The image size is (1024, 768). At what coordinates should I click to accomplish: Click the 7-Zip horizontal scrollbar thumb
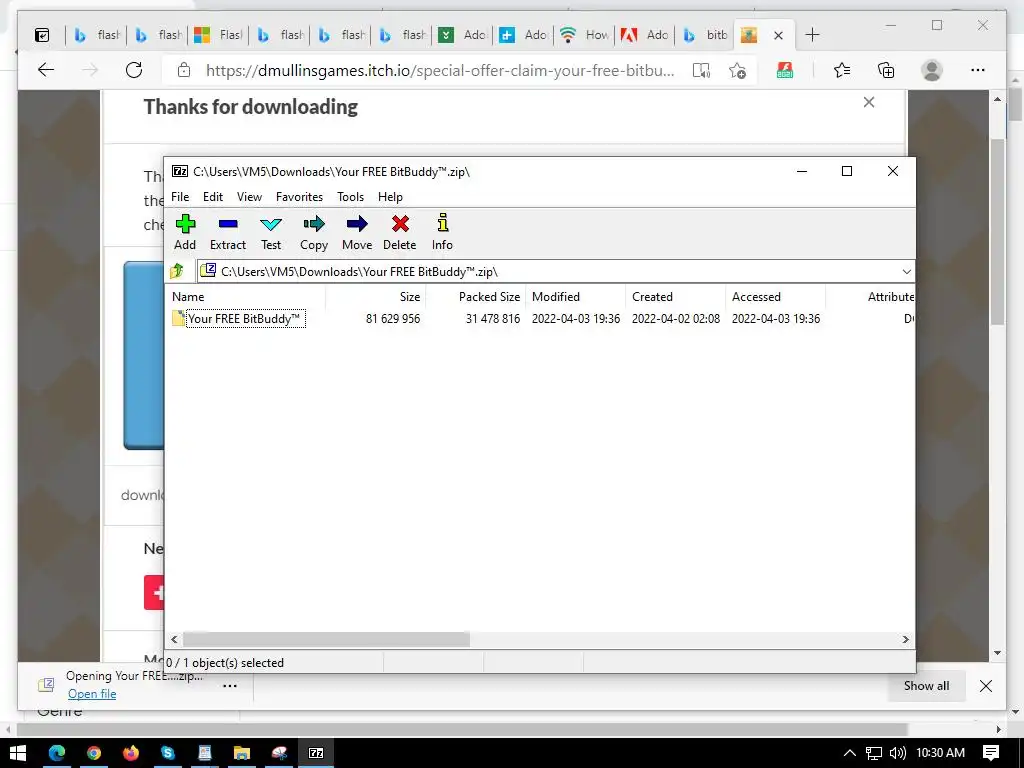coord(326,639)
